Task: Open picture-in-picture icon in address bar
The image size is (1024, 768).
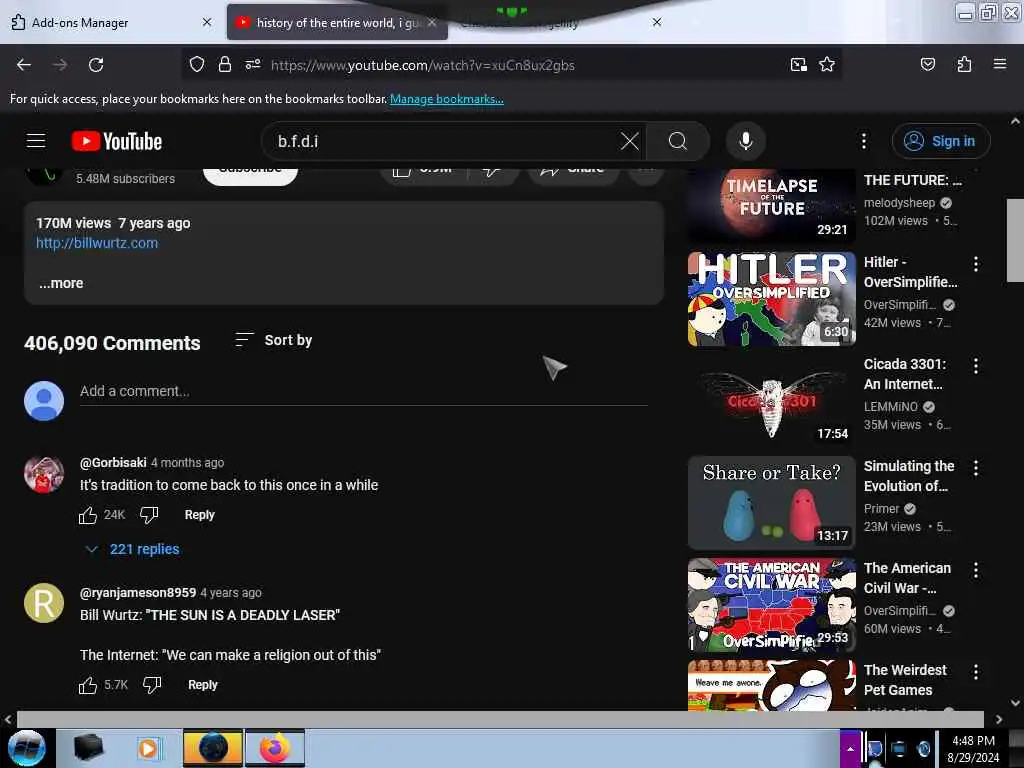Action: pos(798,64)
